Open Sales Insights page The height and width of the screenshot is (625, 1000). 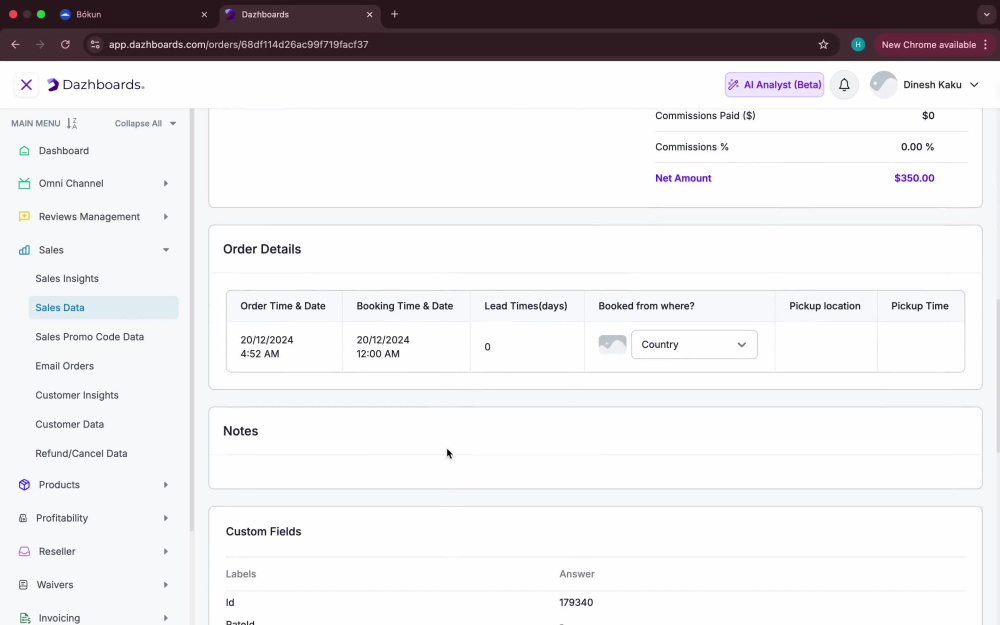tap(67, 279)
